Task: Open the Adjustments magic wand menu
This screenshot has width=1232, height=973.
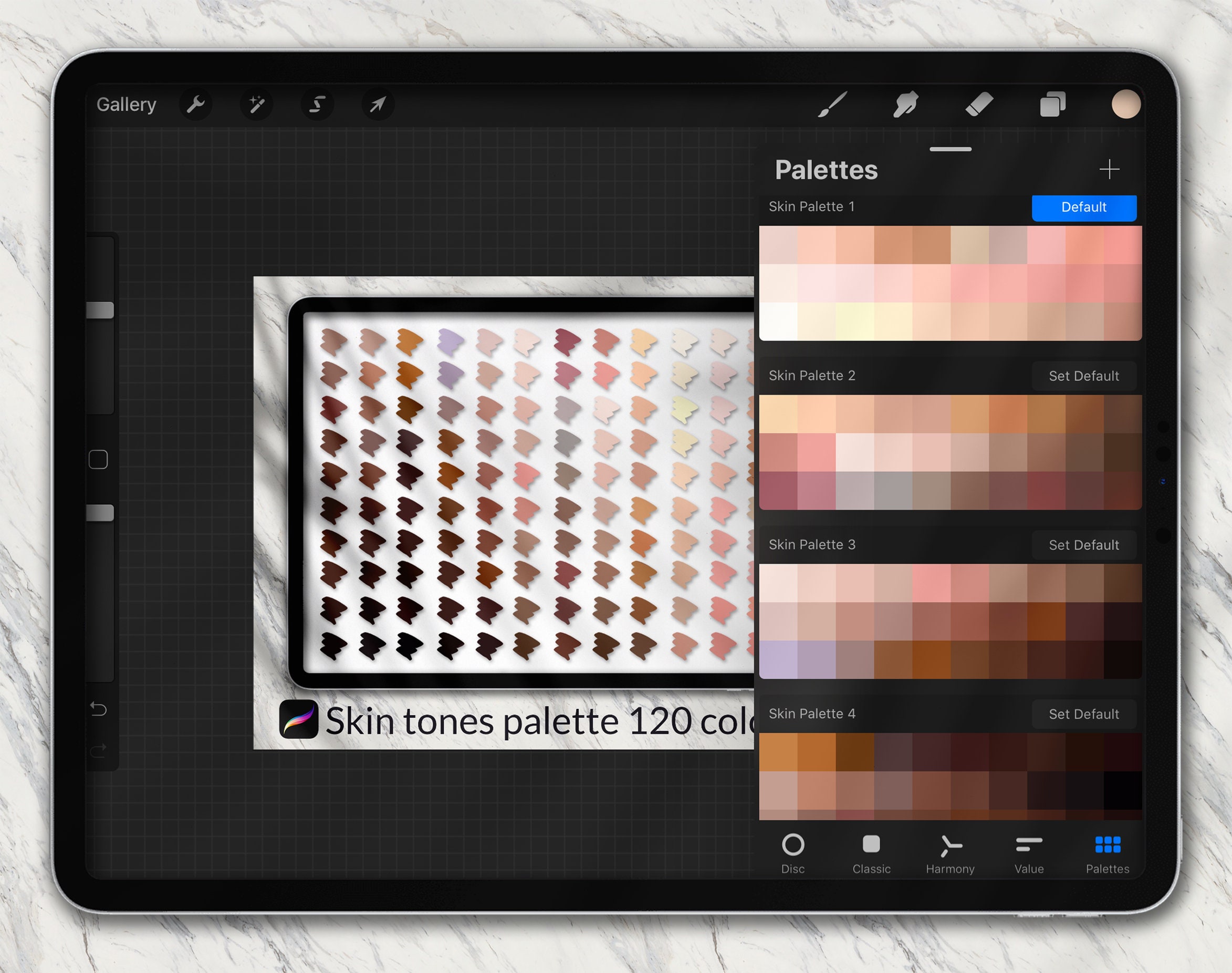Action: [x=256, y=104]
